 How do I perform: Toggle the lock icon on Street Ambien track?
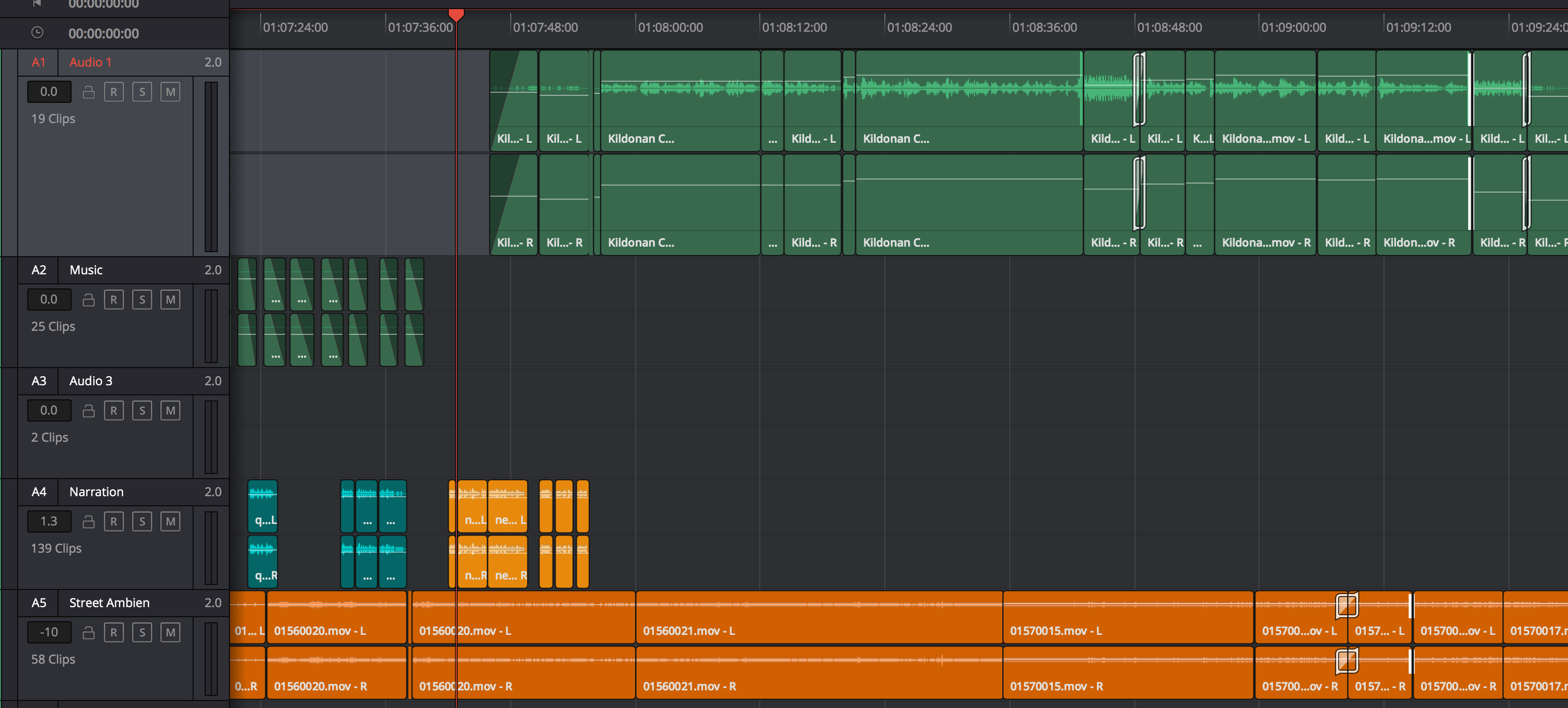pos(88,632)
